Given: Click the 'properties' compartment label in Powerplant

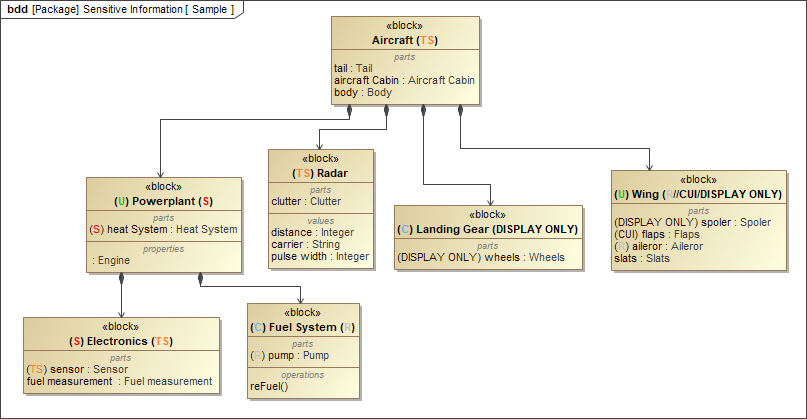Looking at the screenshot, I should coord(164,249).
